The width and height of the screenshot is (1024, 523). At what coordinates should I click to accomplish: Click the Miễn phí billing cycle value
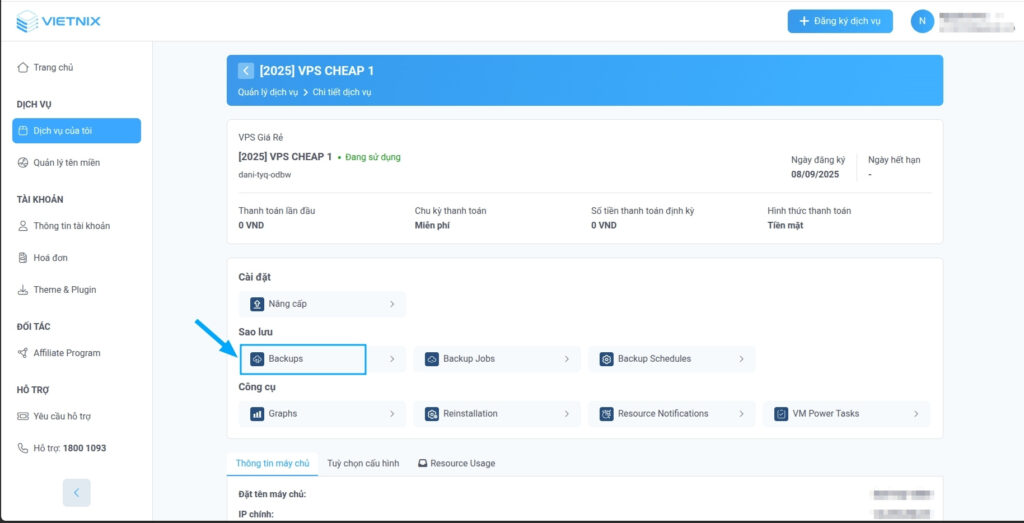coord(432,225)
